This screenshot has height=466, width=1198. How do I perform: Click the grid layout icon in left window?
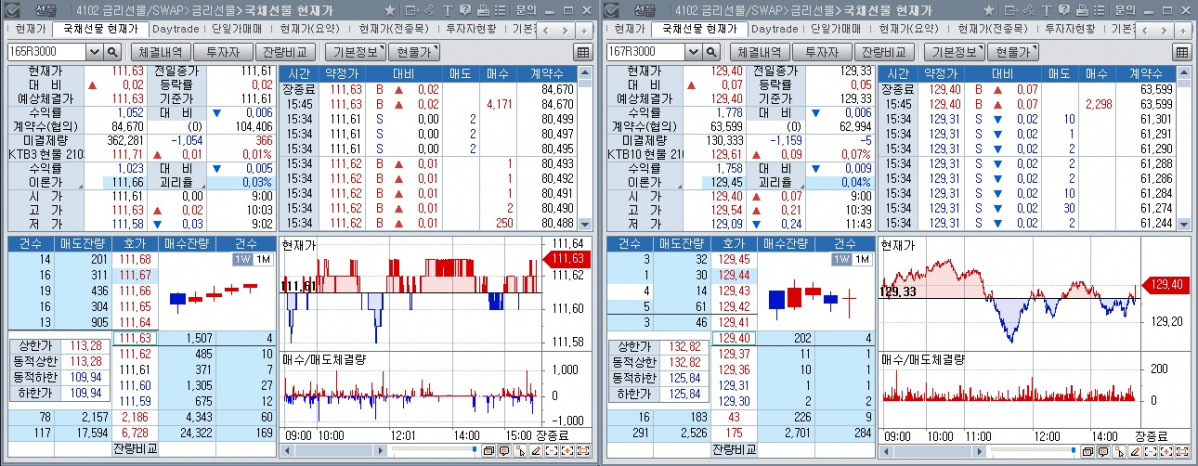click(583, 52)
